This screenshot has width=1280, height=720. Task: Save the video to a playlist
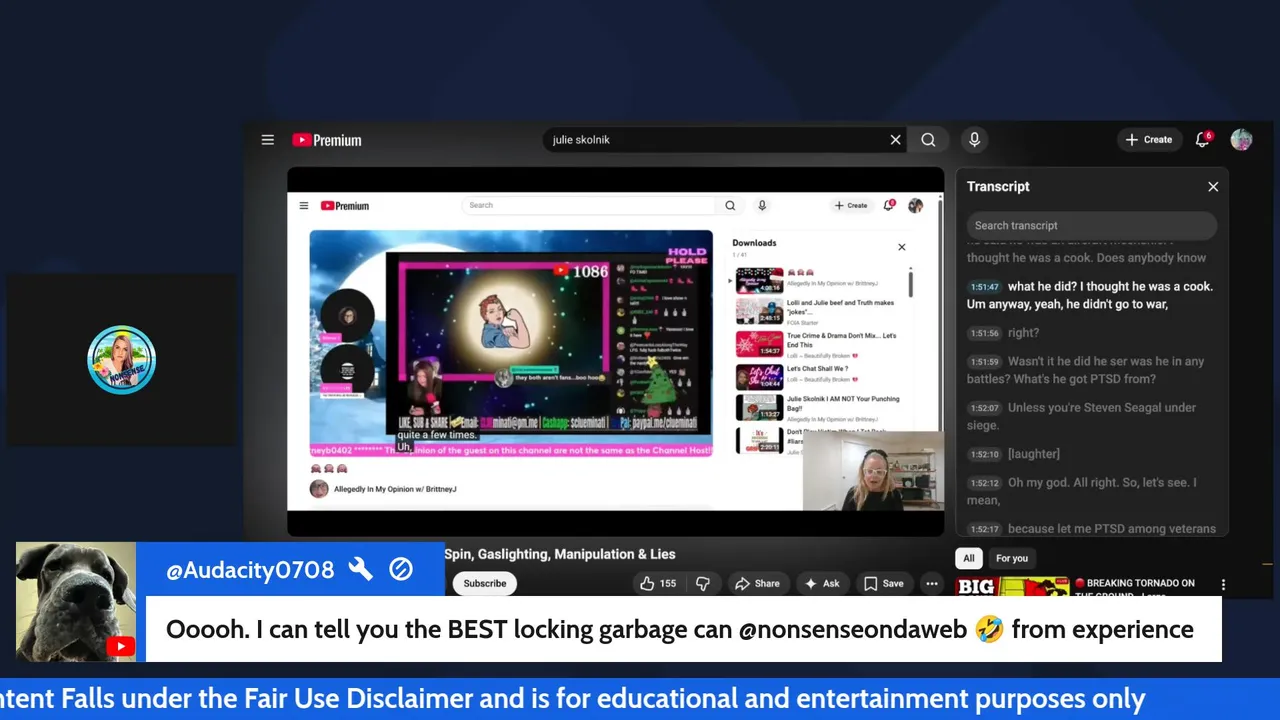pyautogui.click(x=884, y=583)
